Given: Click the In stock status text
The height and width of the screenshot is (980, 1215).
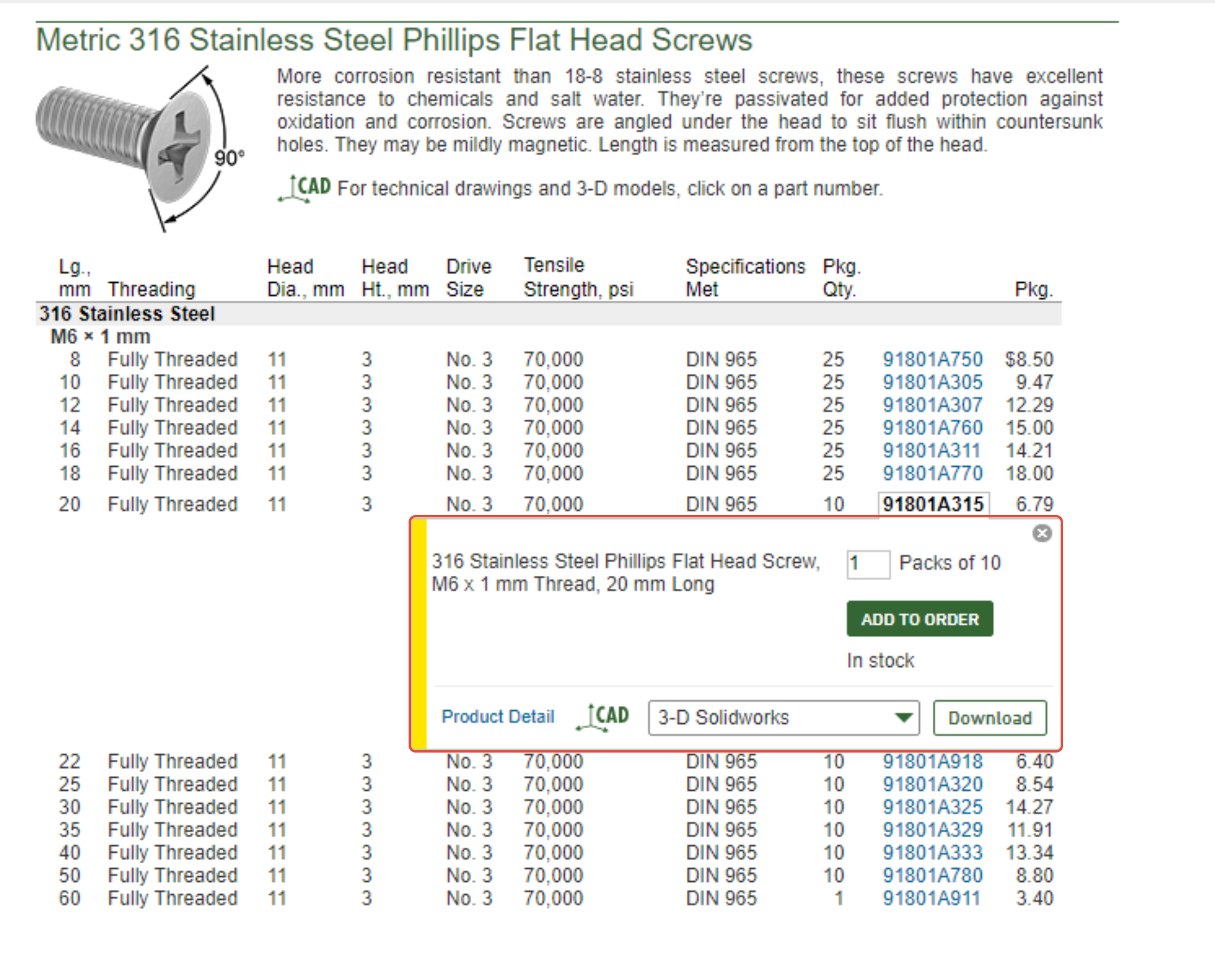Looking at the screenshot, I should 880,660.
